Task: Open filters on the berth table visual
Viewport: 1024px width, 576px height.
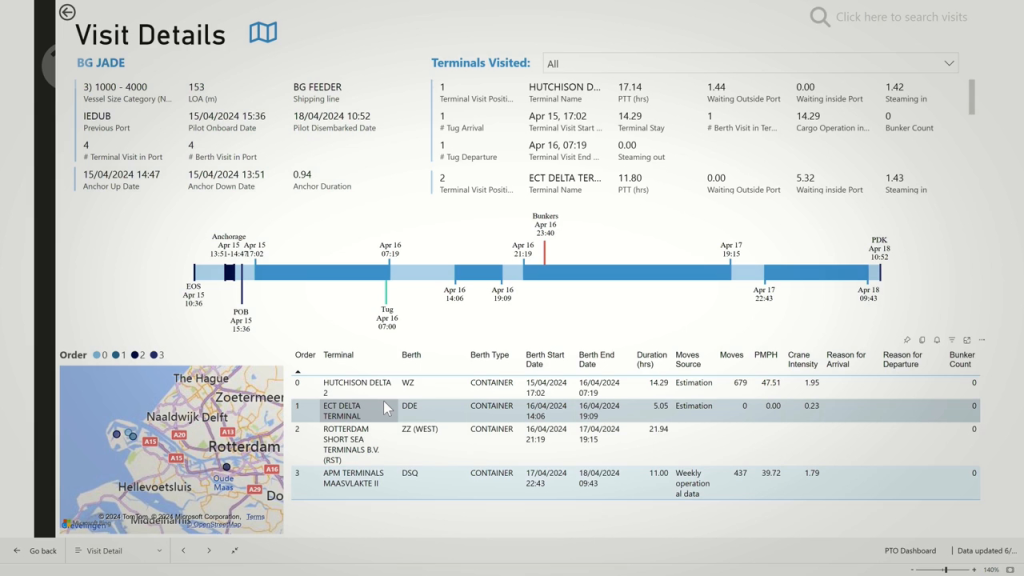Action: tap(952, 340)
